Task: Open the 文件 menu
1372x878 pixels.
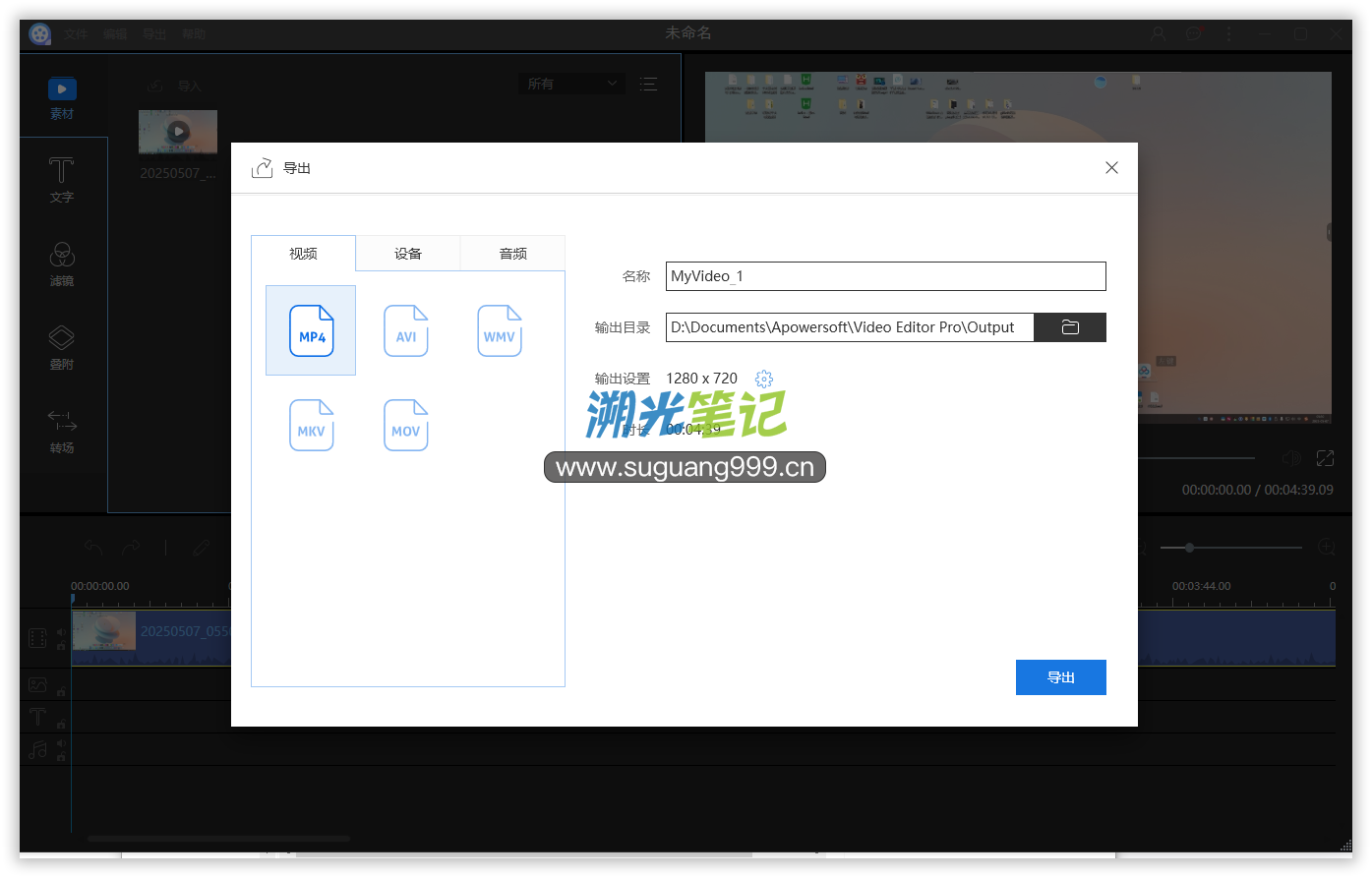Action: point(76,34)
